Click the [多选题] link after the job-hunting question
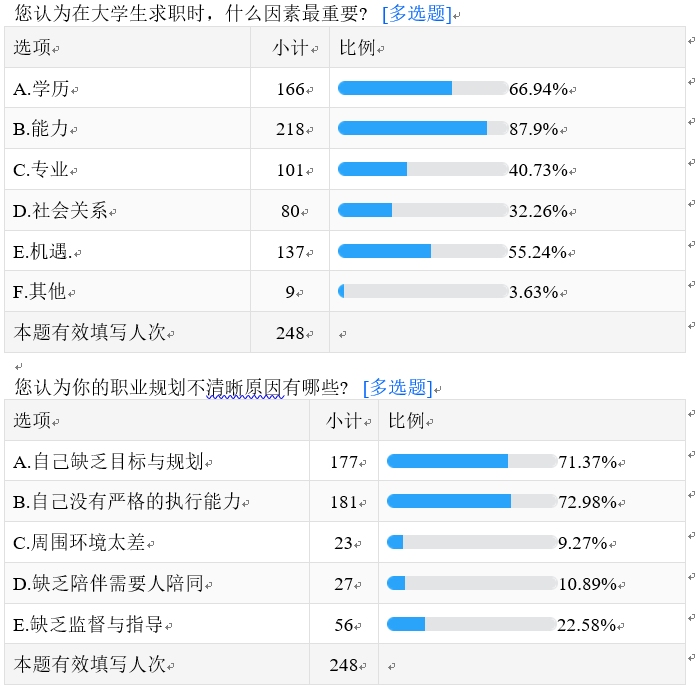 click(415, 14)
